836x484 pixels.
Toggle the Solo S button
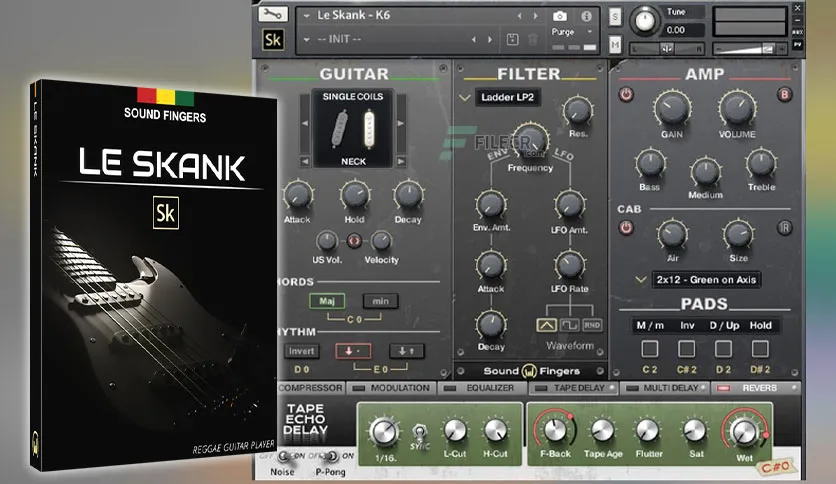click(x=615, y=17)
